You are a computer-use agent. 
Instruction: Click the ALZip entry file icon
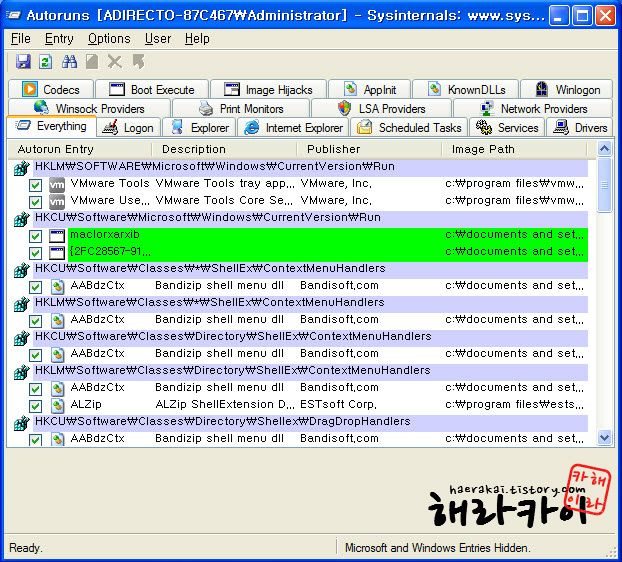pyautogui.click(x=58, y=405)
